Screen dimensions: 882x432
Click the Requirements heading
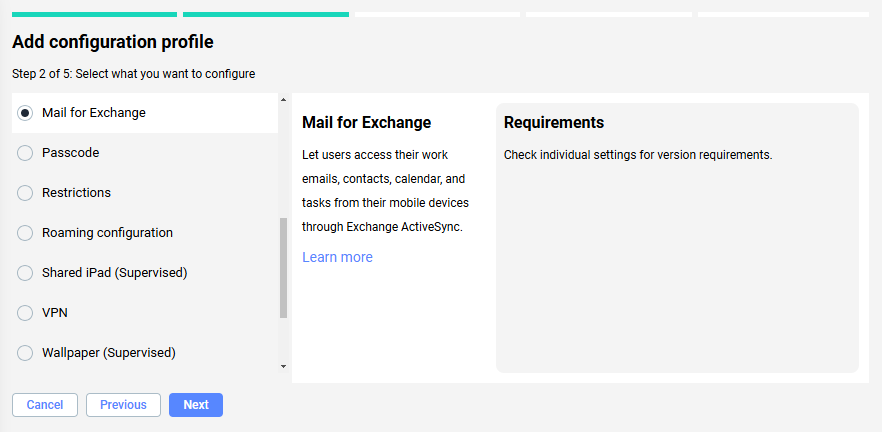(554, 123)
